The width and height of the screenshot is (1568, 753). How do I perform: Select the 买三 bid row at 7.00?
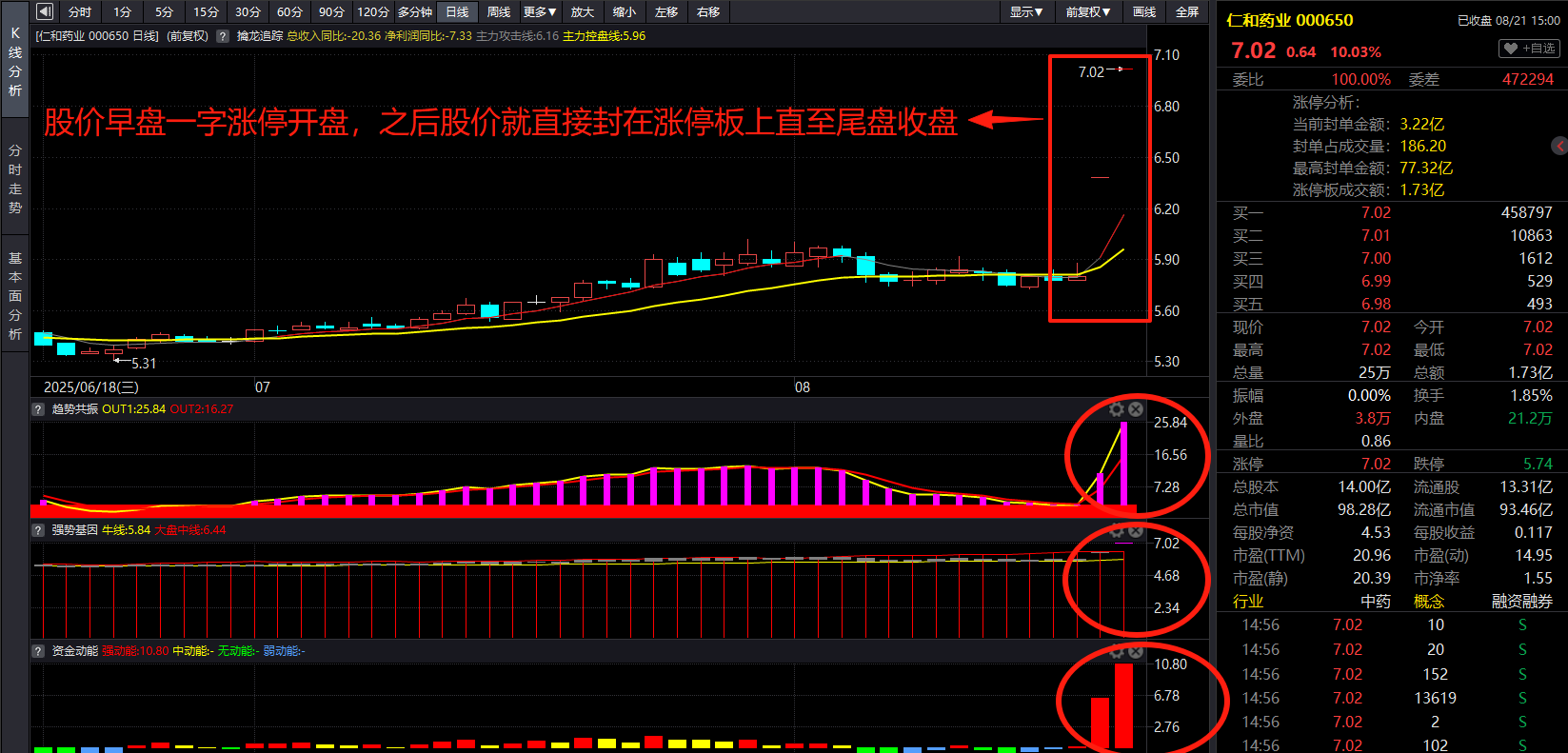click(x=1392, y=259)
